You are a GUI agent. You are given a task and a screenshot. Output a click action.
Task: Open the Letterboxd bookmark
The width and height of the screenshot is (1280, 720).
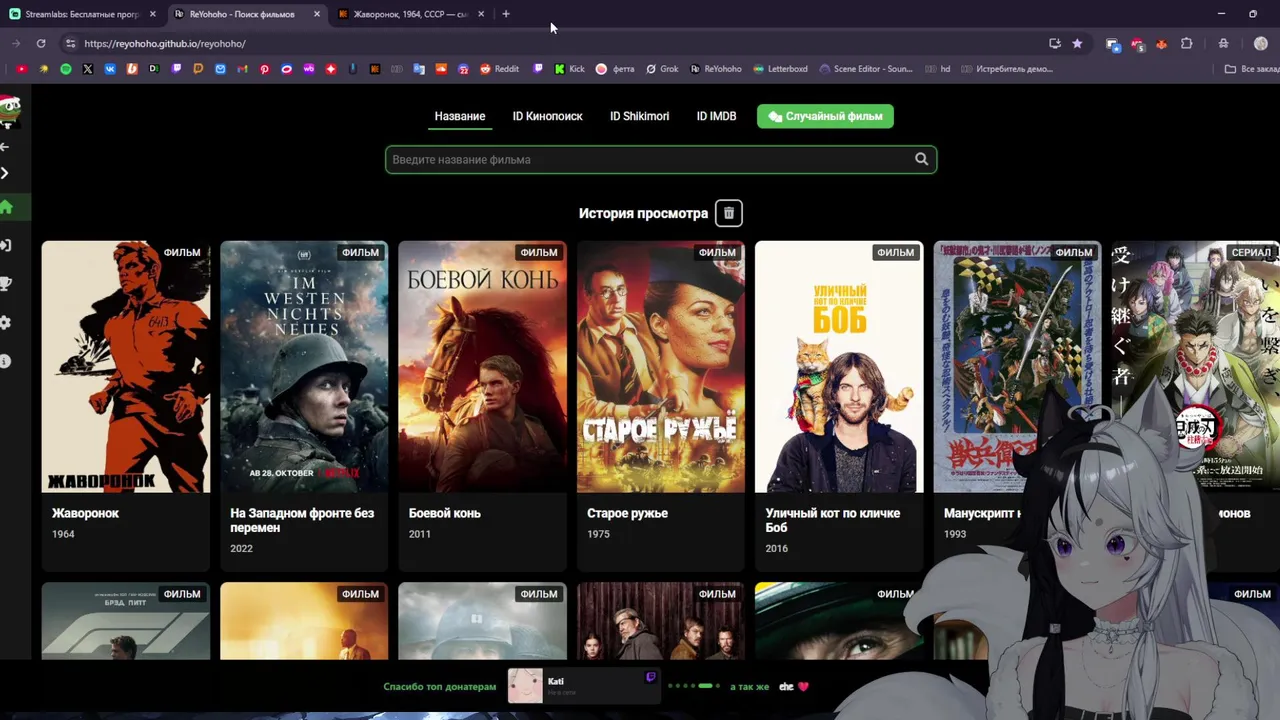point(780,69)
